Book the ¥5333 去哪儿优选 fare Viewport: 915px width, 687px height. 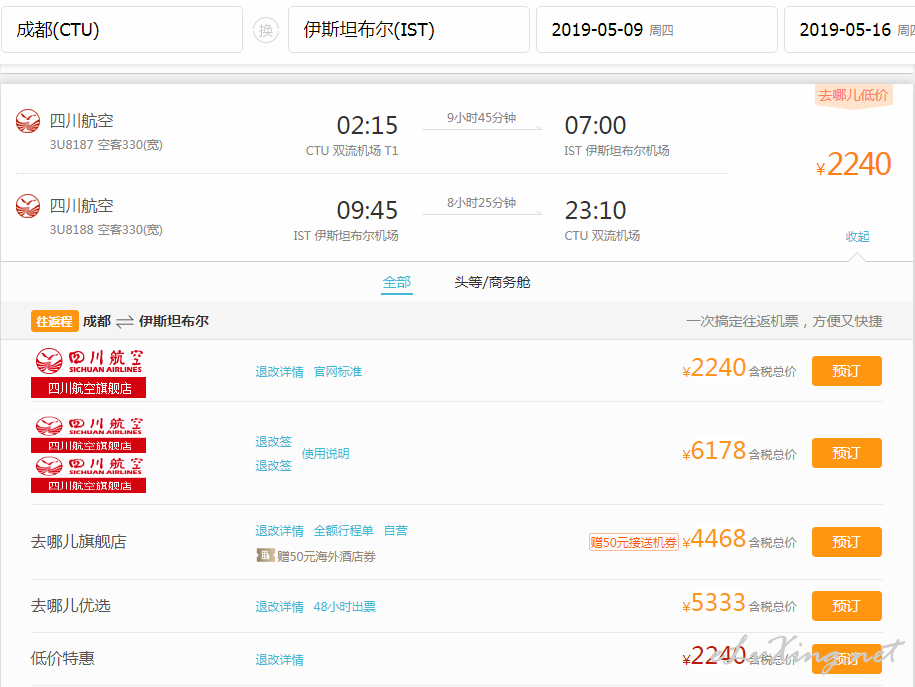tap(847, 606)
